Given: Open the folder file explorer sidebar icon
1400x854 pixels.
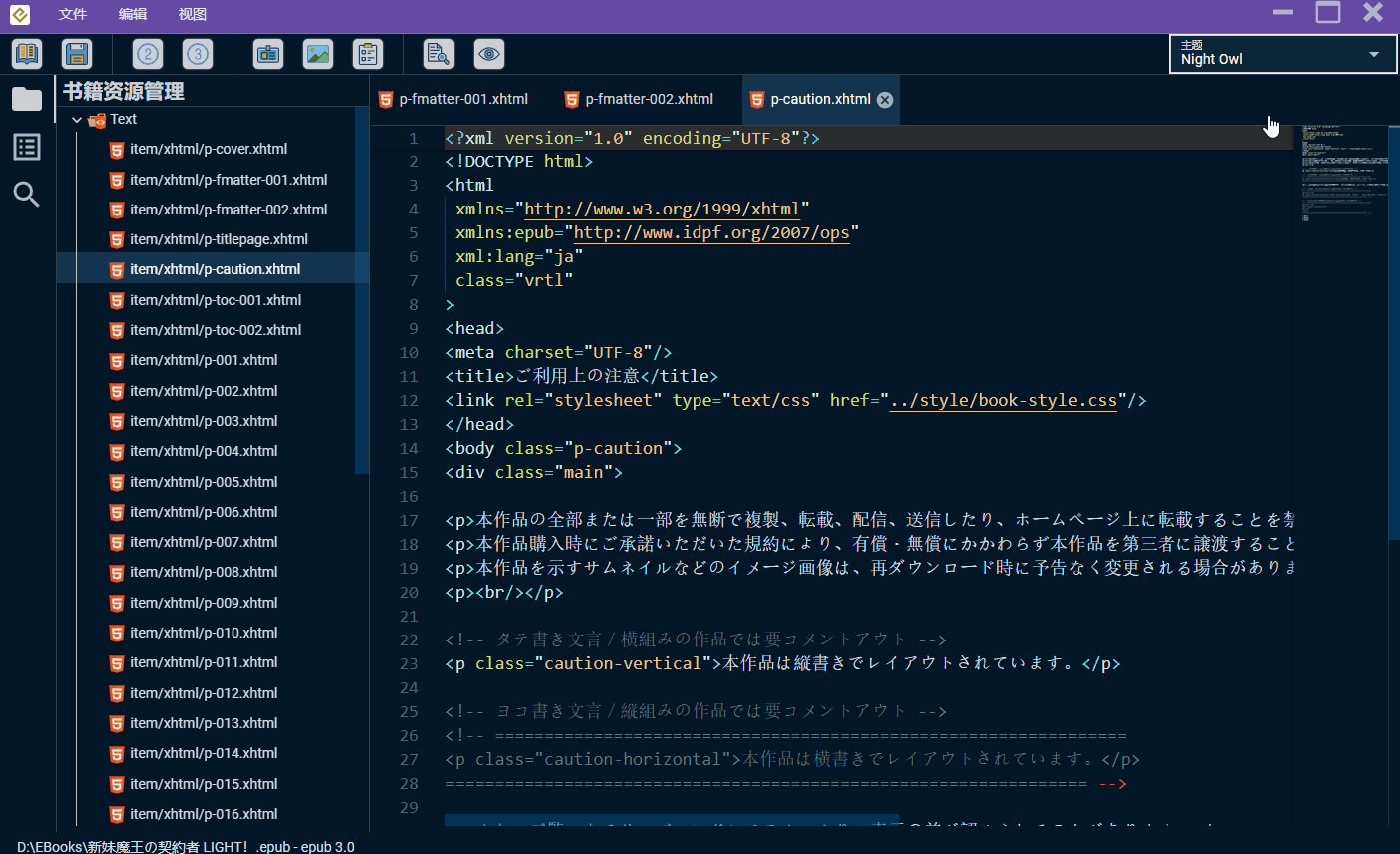Looking at the screenshot, I should pos(27,99).
